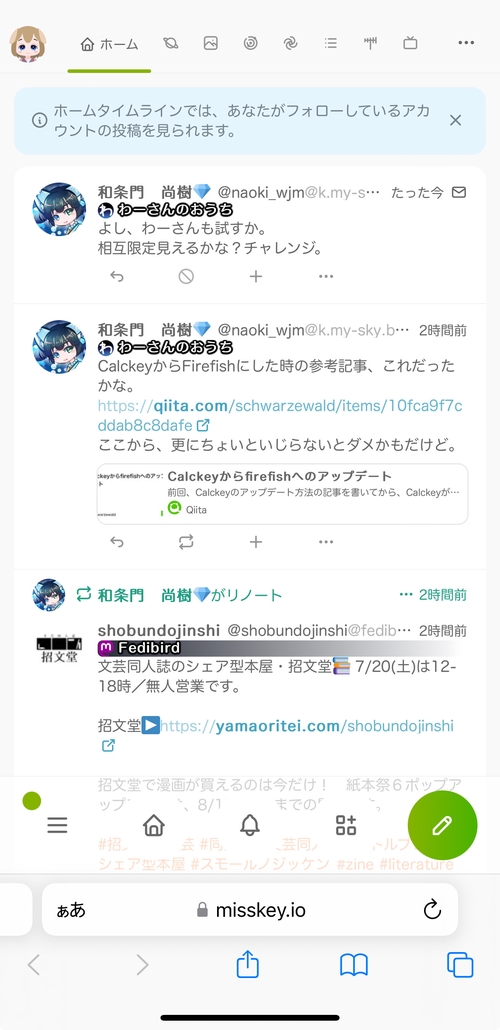Viewport: 500px width, 1030px height.
Task: Open the yamaoritei.com shobundojinshi link
Action: pyautogui.click(x=276, y=735)
